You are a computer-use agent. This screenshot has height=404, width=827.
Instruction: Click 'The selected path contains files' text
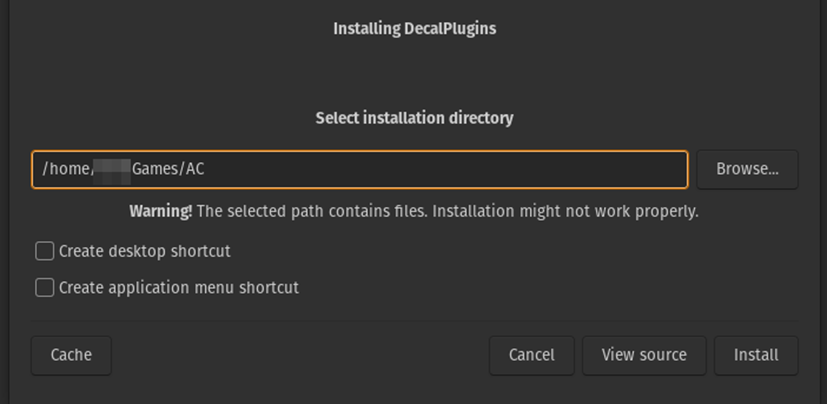click(320, 212)
